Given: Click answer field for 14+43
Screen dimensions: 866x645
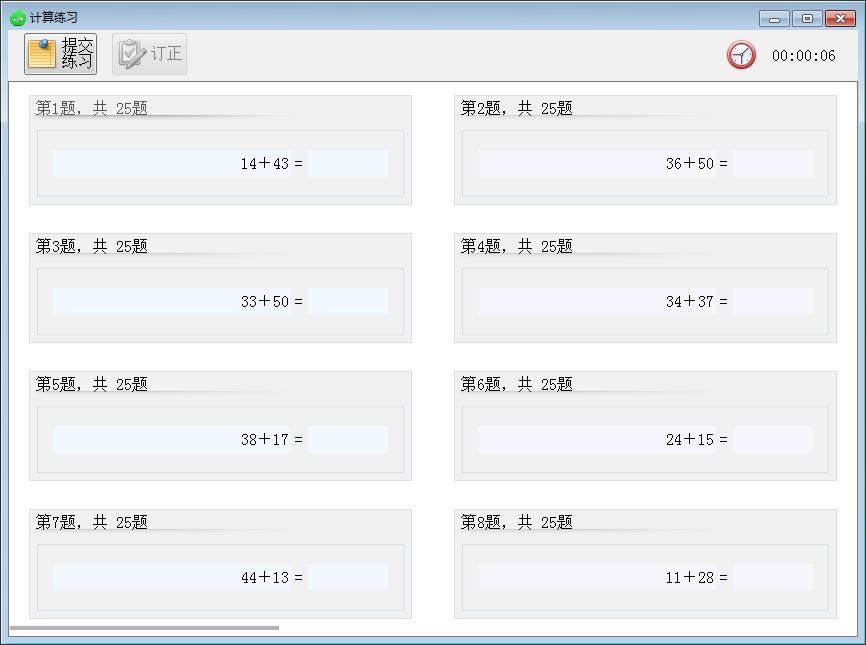Looking at the screenshot, I should point(347,163).
